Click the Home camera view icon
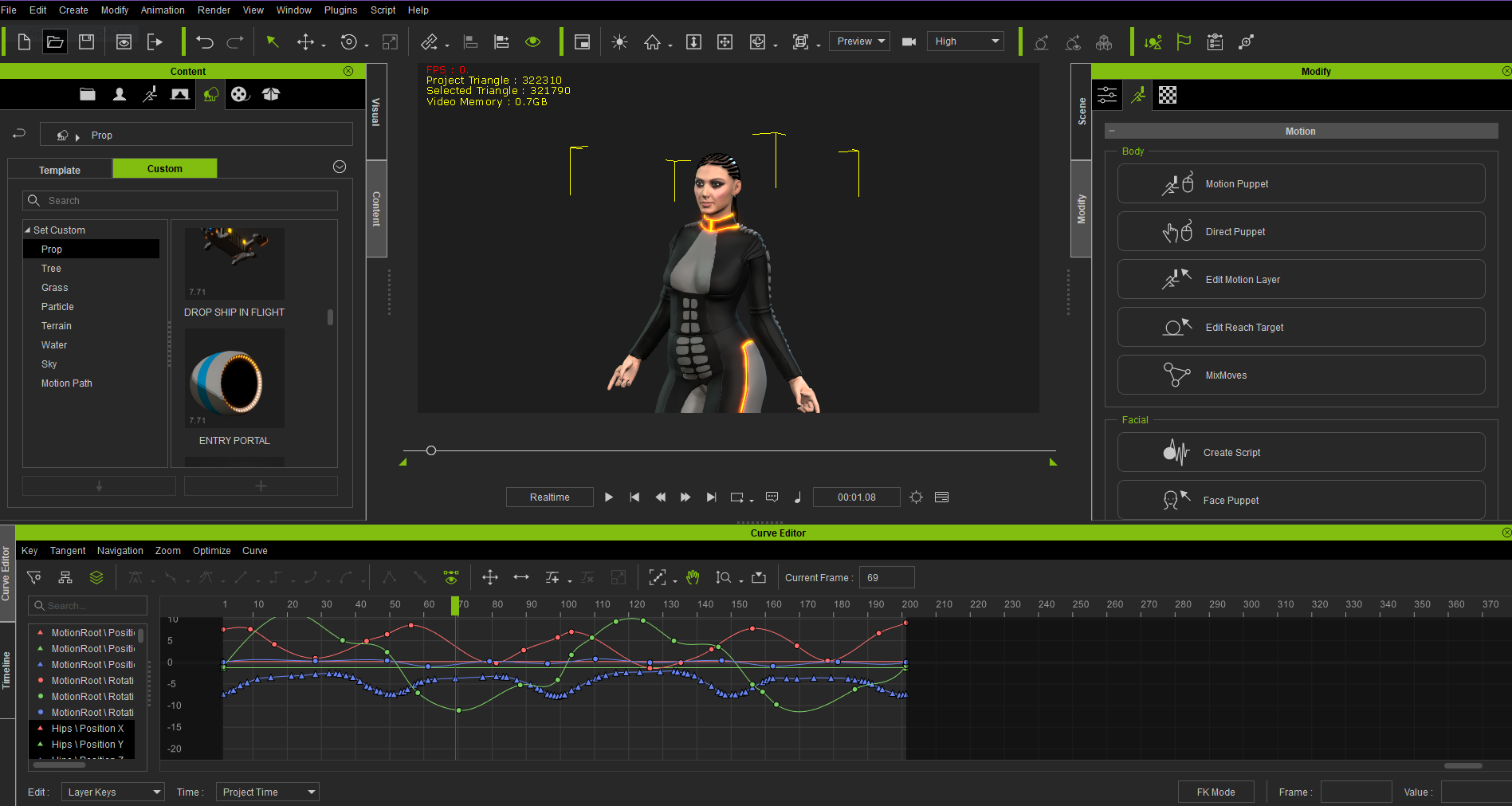 coord(652,42)
